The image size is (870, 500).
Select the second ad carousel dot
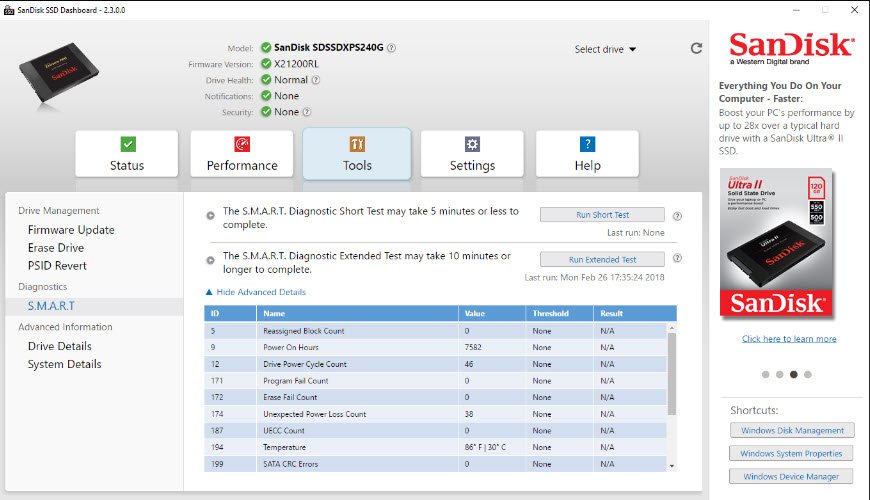[x=780, y=375]
